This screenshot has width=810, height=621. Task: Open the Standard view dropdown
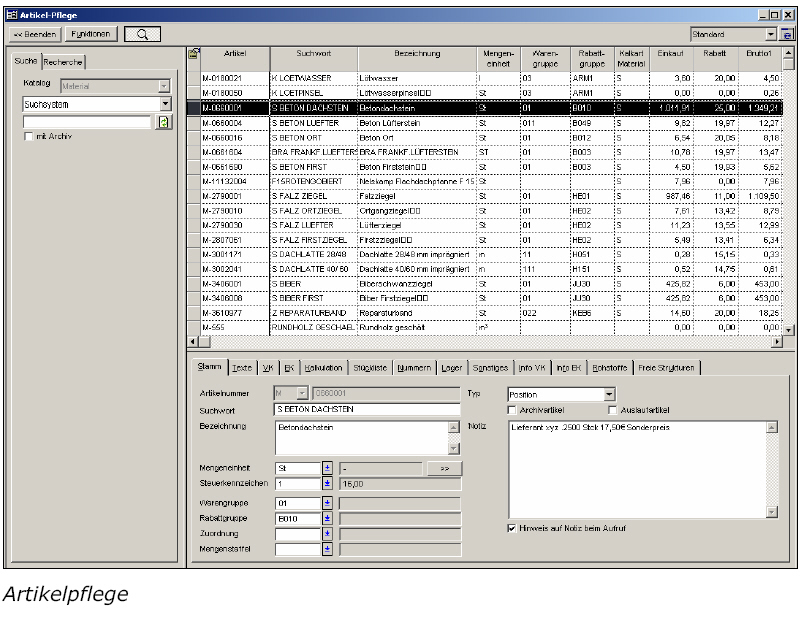click(770, 34)
